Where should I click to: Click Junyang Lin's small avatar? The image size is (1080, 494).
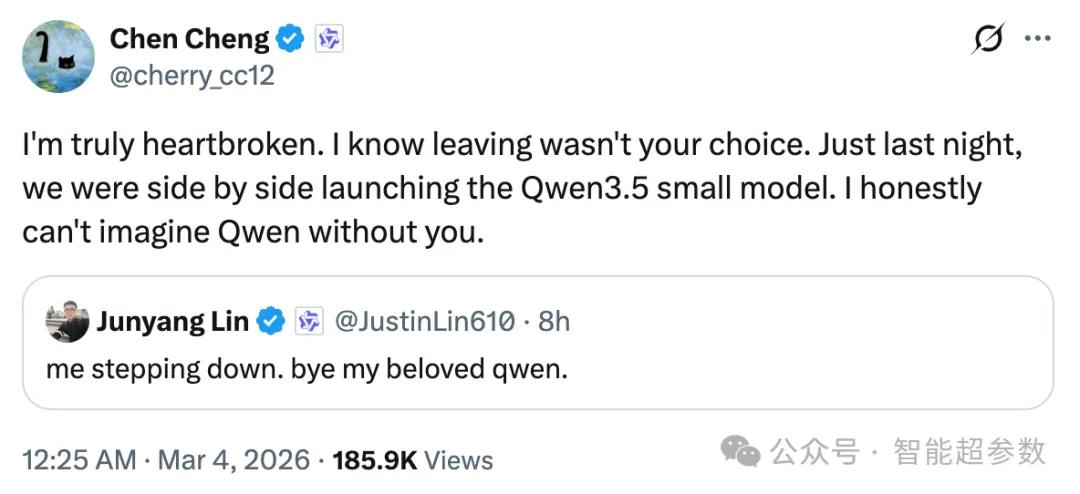tap(66, 322)
